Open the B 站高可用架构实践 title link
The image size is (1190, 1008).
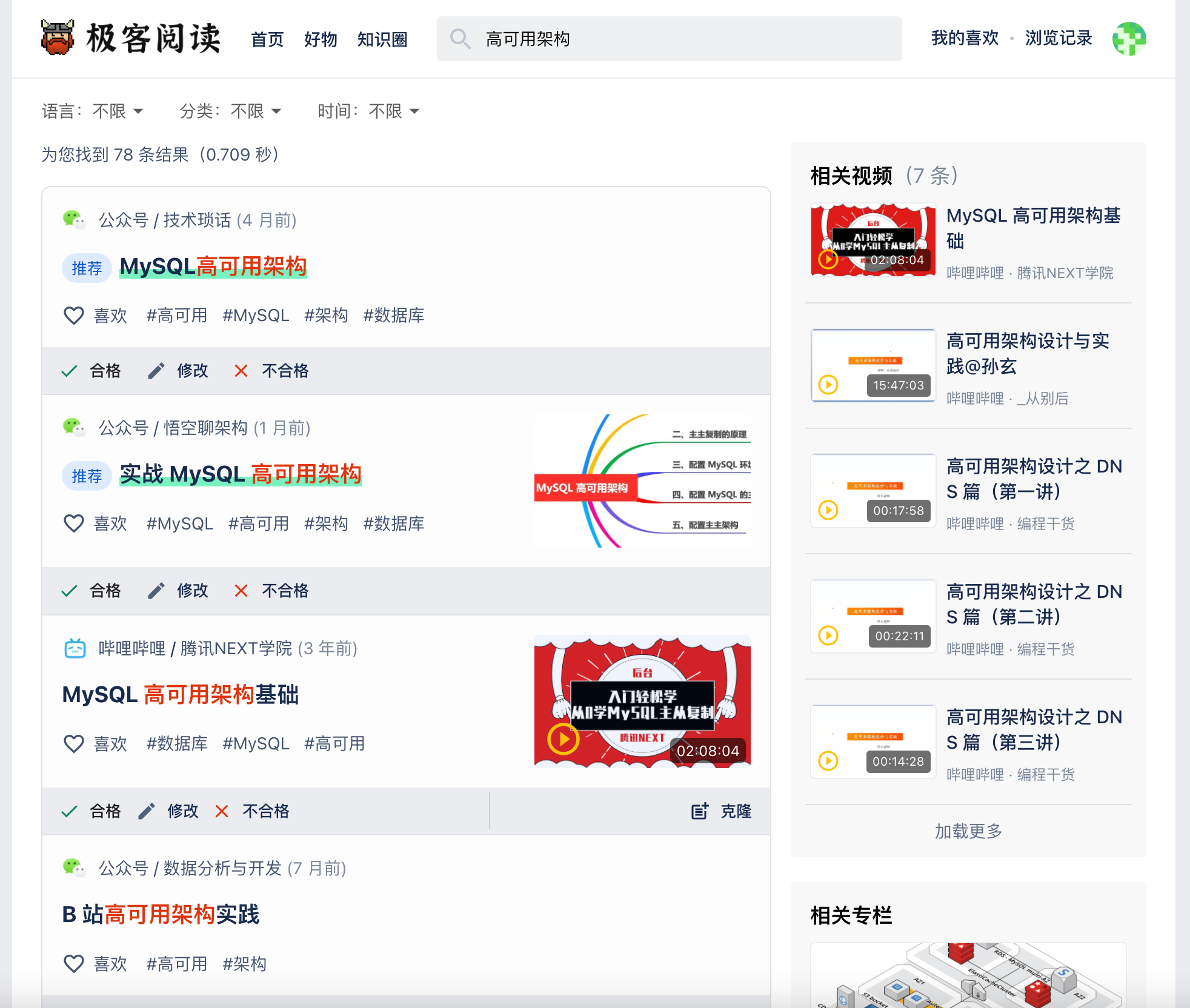pos(161,914)
